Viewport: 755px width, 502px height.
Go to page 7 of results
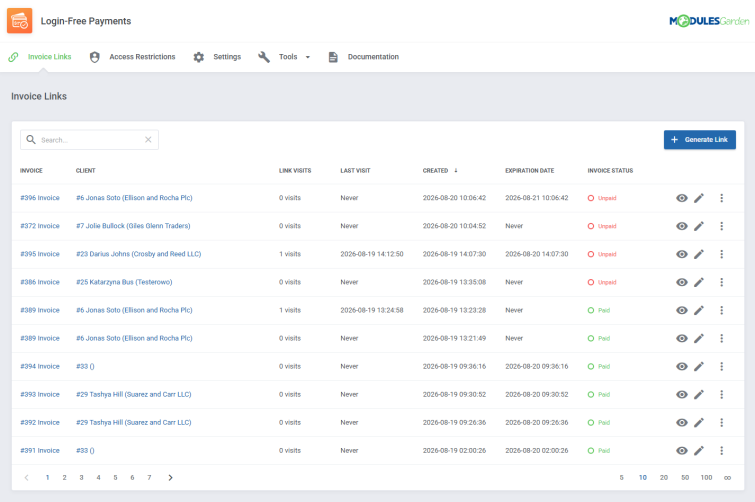[149, 477]
